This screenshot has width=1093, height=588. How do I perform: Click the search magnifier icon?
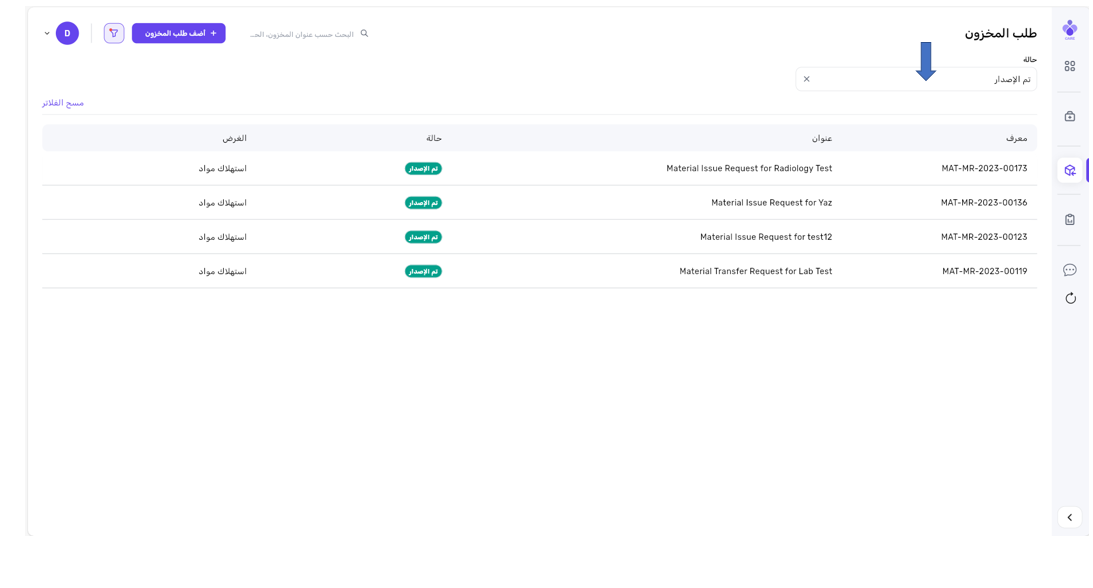(x=364, y=34)
